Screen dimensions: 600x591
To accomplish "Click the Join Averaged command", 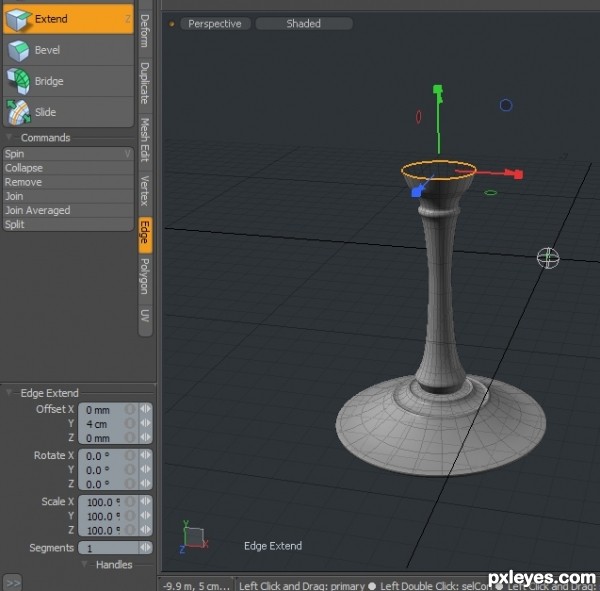I will (x=68, y=211).
